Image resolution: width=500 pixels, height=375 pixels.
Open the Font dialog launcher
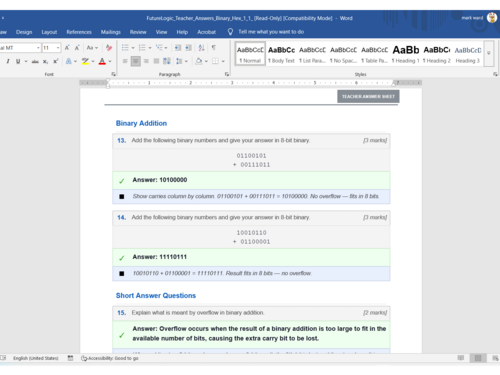click(113, 74)
